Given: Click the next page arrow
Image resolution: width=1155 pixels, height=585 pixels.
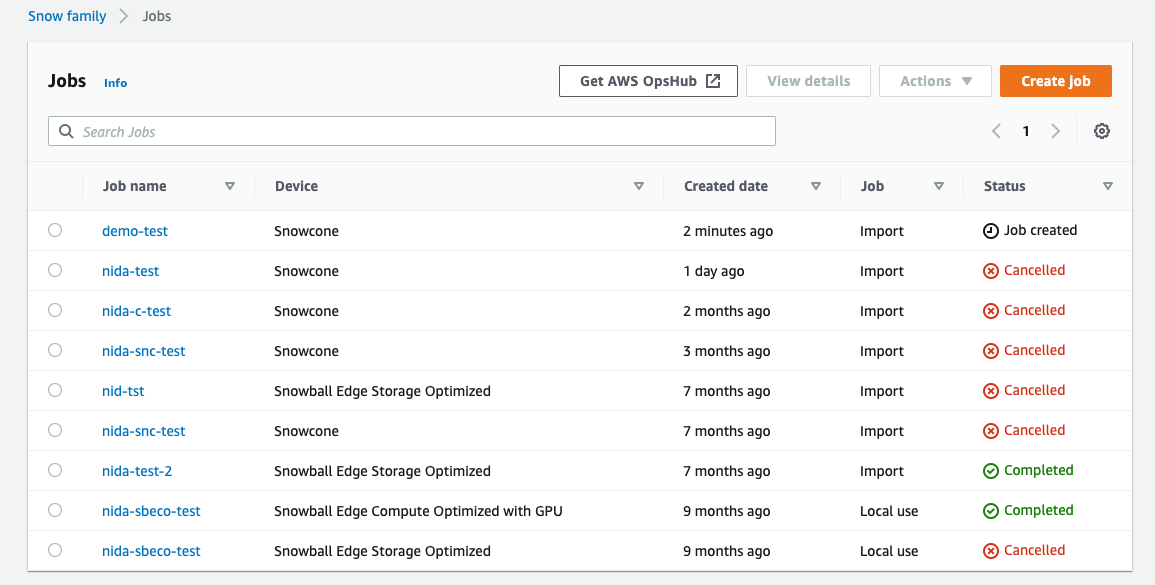Looking at the screenshot, I should (1056, 131).
